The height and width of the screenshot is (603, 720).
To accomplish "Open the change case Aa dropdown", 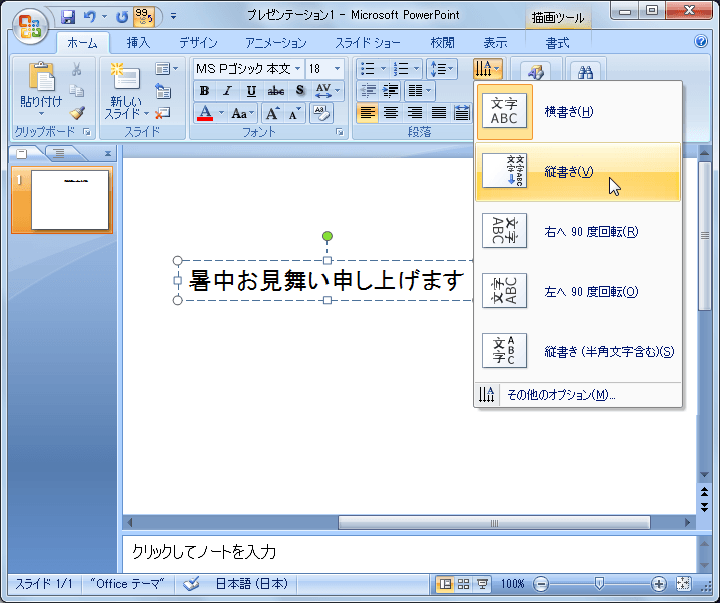I will (x=242, y=113).
